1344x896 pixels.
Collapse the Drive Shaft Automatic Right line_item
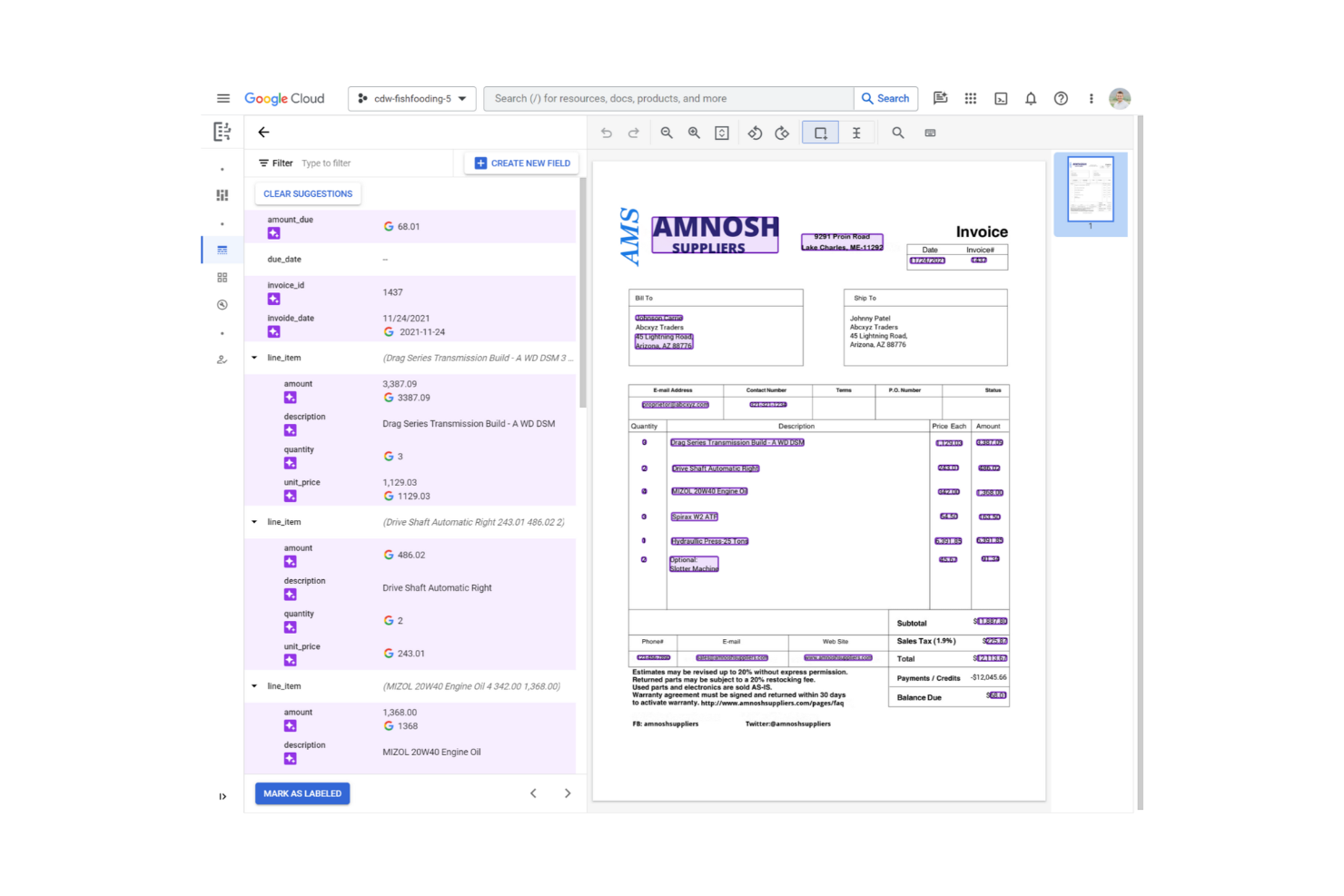point(253,522)
